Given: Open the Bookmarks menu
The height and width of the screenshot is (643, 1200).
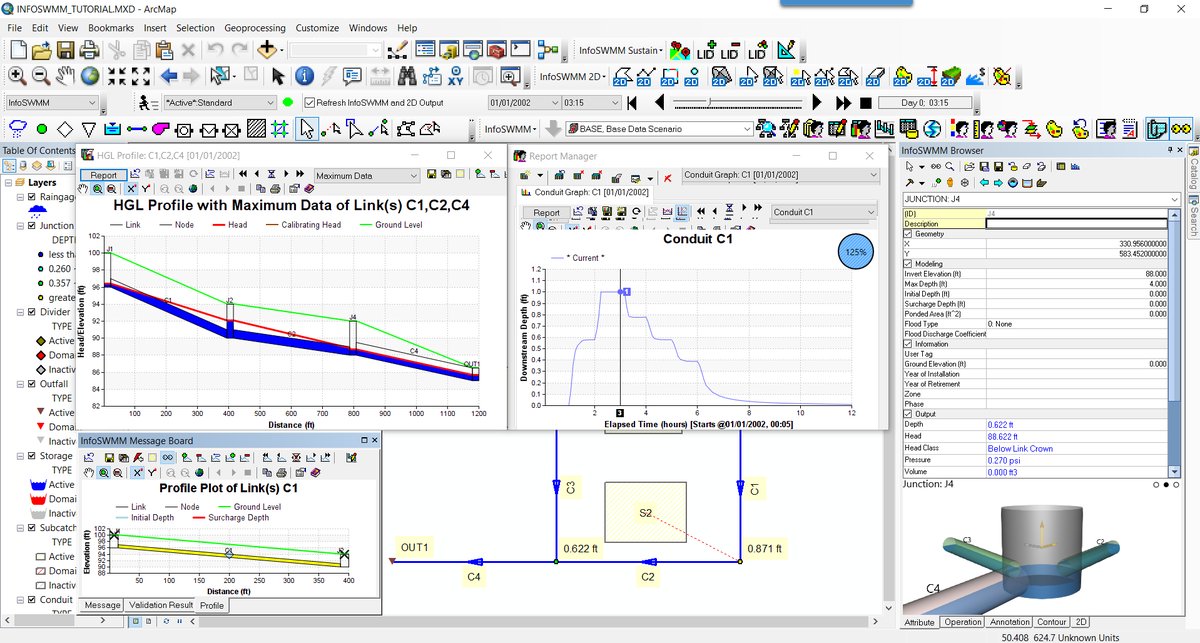Looking at the screenshot, I should coord(111,28).
